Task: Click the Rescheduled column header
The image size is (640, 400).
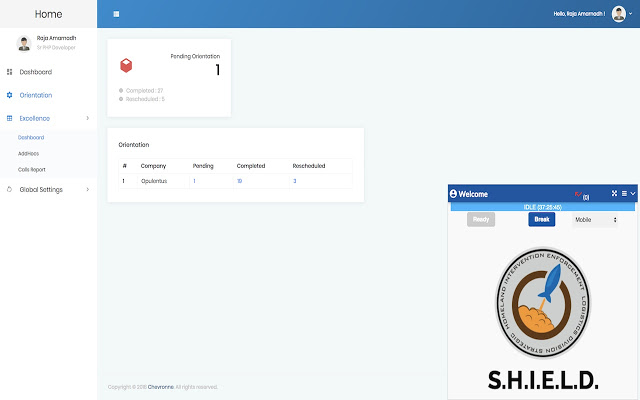Action: pyautogui.click(x=309, y=166)
